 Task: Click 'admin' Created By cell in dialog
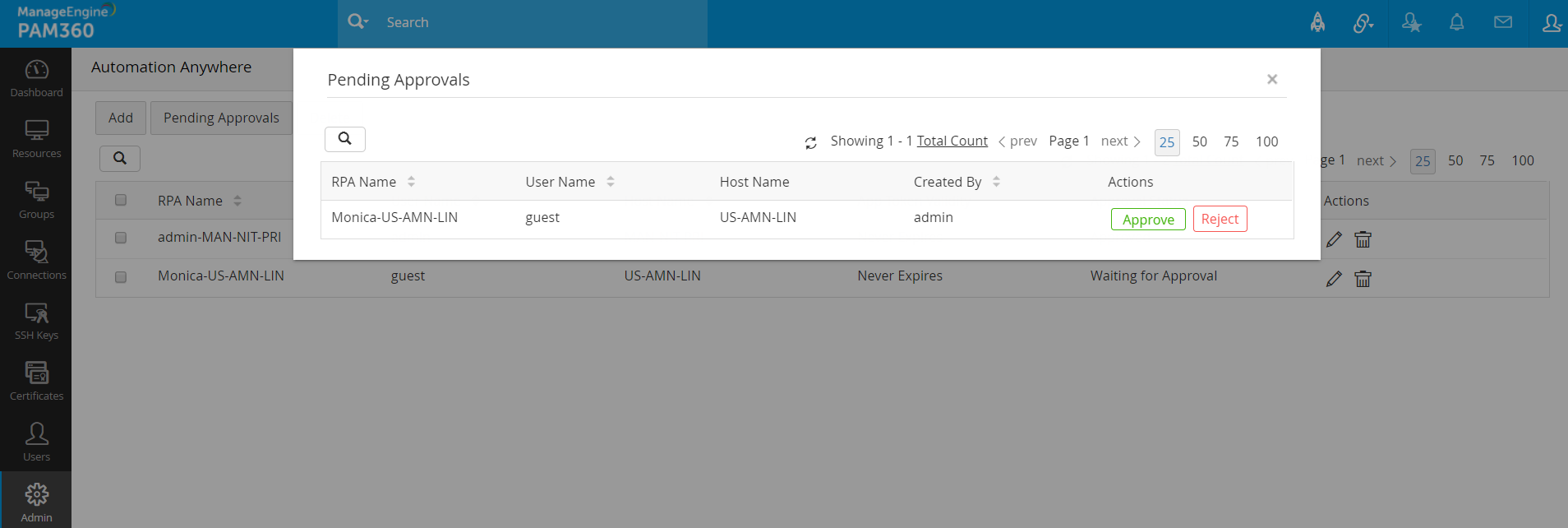click(934, 217)
